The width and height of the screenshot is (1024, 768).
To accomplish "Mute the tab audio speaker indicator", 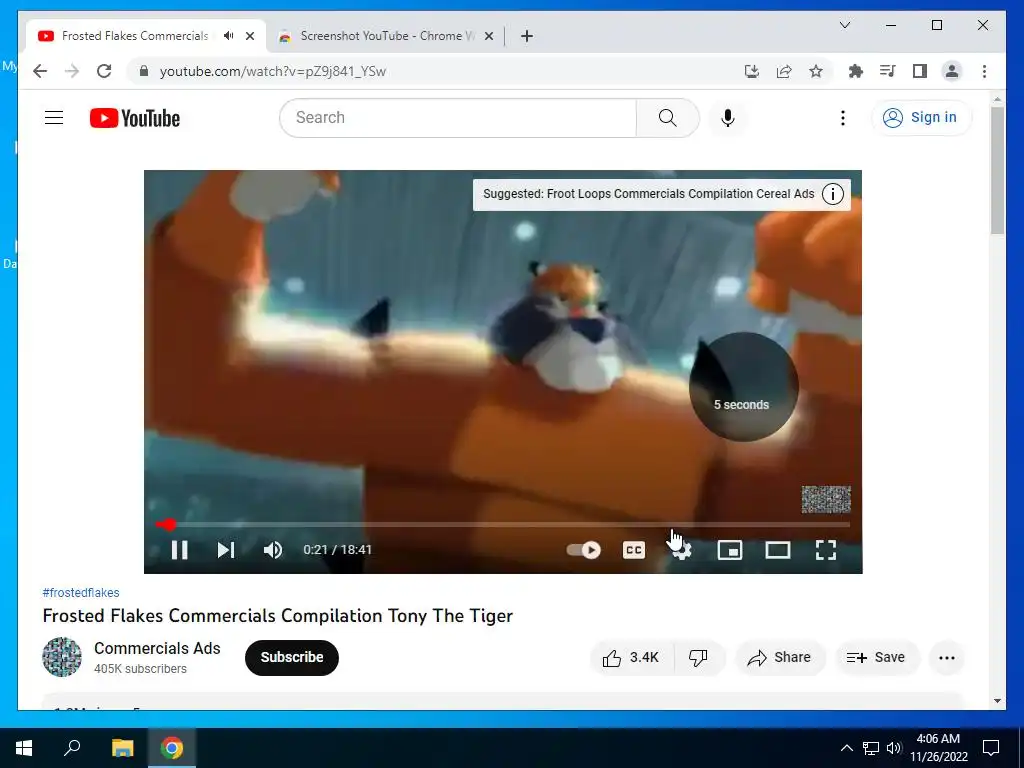I will [x=229, y=36].
